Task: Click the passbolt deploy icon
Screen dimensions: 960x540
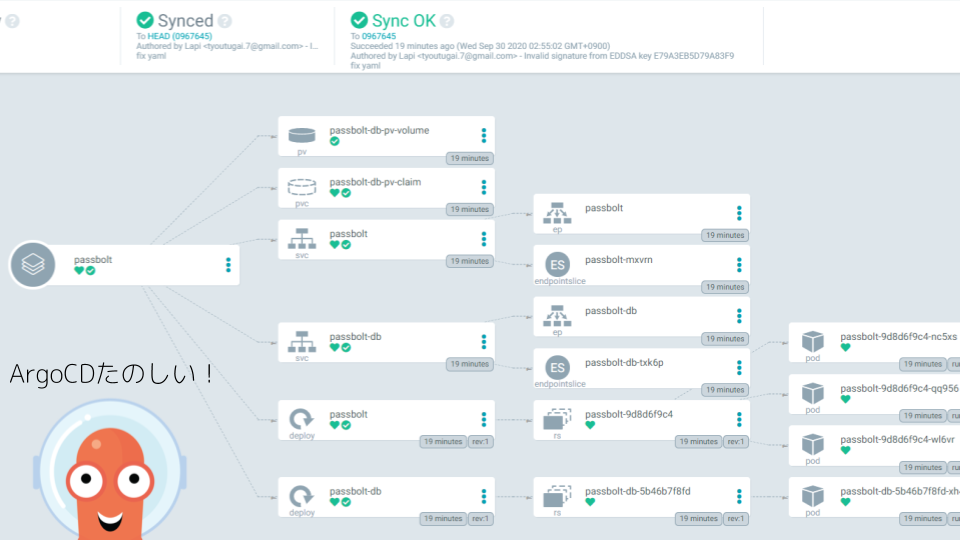Action: coord(301,419)
